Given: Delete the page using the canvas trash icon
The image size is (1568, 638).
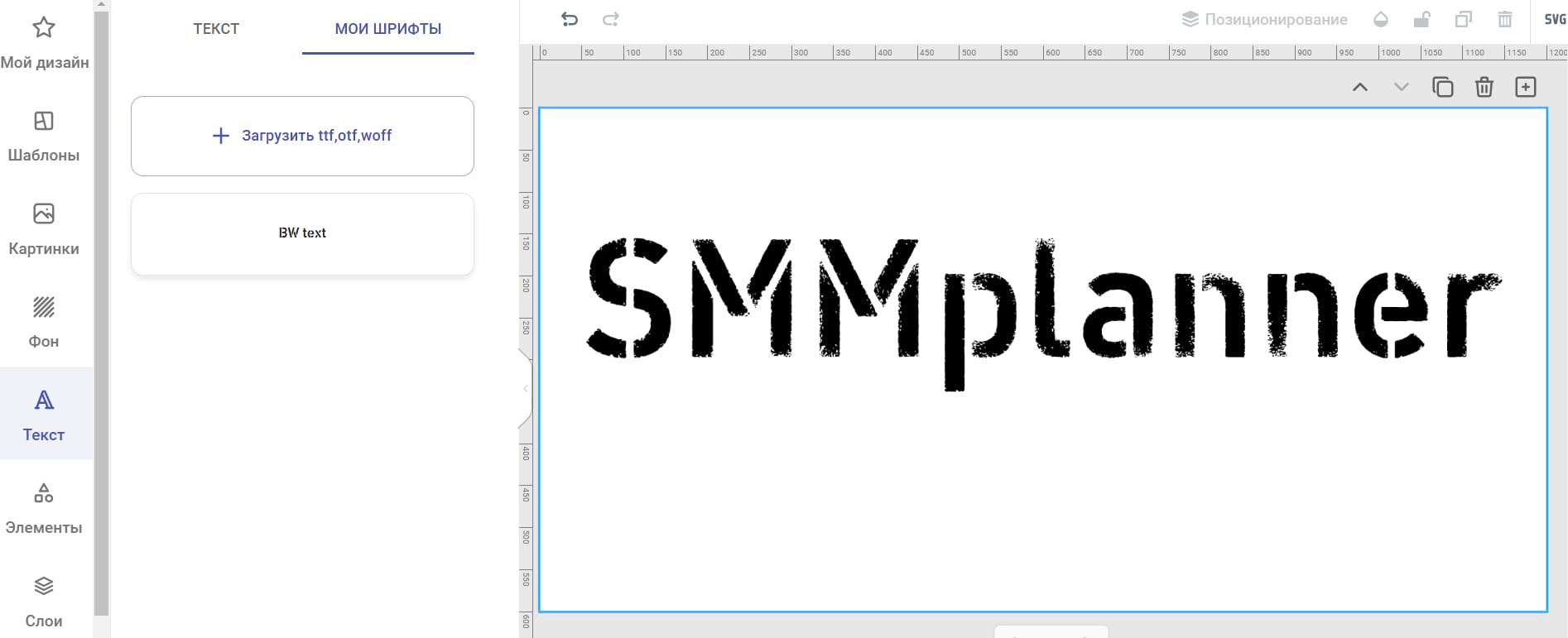Looking at the screenshot, I should 1484,87.
